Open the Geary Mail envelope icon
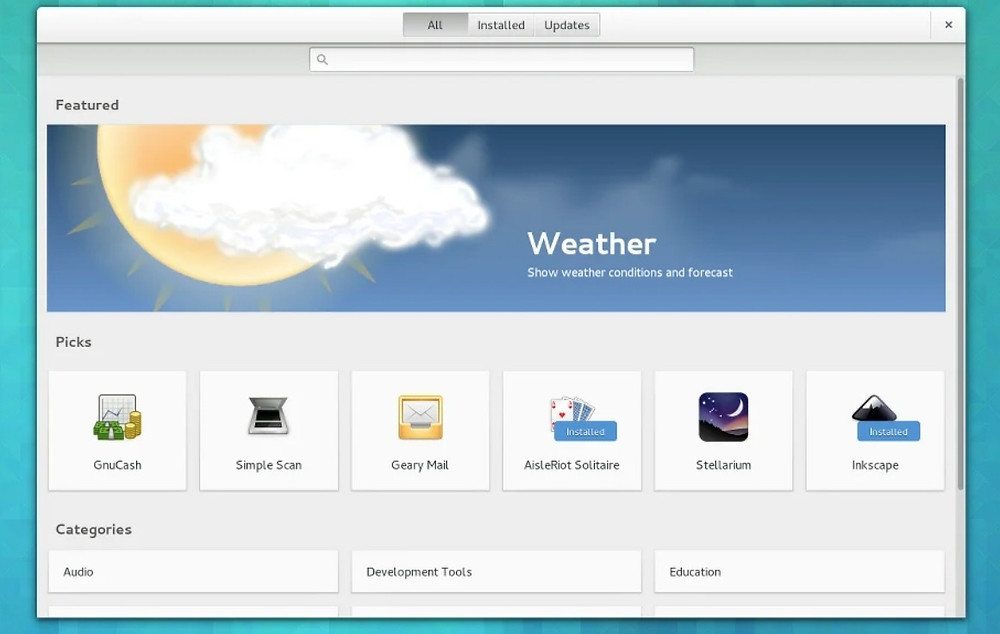The image size is (1000, 634). pyautogui.click(x=420, y=417)
